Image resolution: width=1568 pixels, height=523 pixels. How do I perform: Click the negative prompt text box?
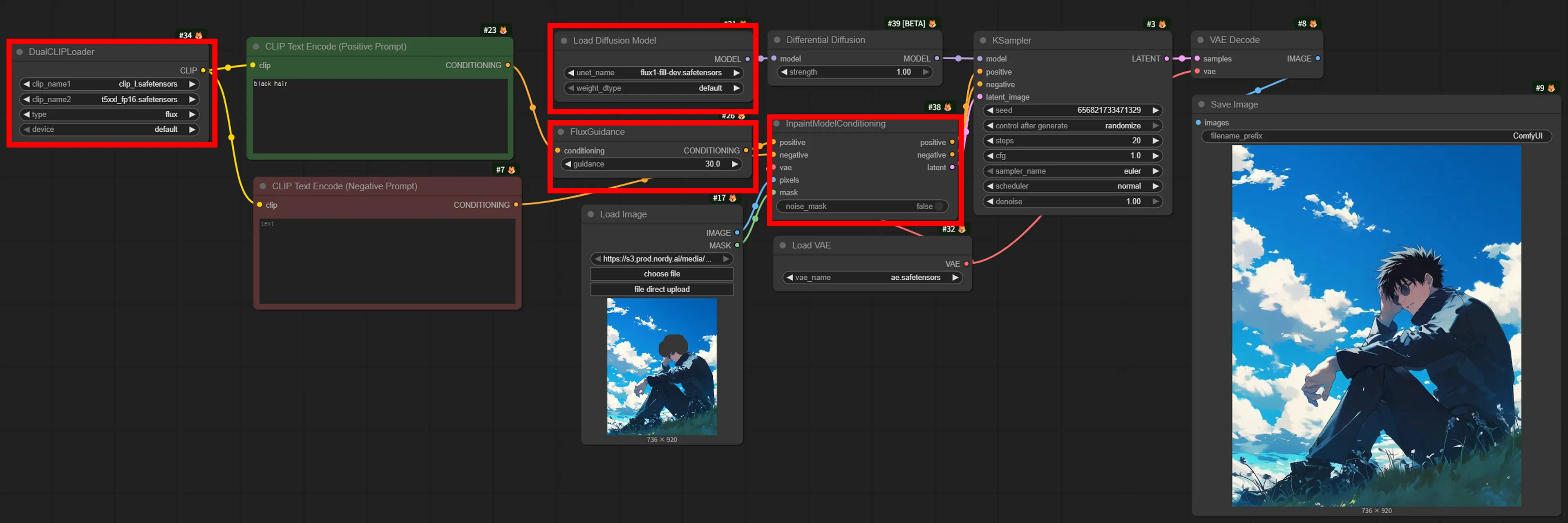[387, 261]
